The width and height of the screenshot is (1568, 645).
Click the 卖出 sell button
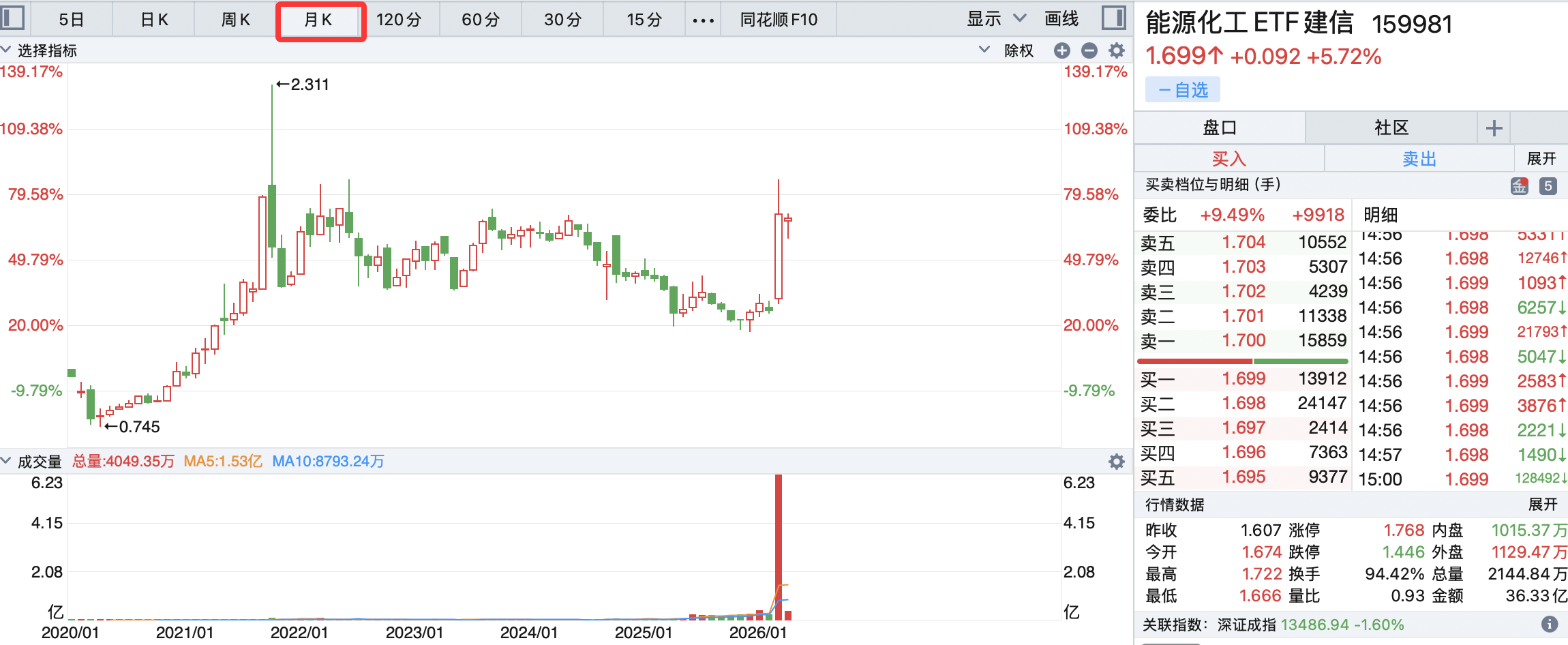pos(1419,159)
